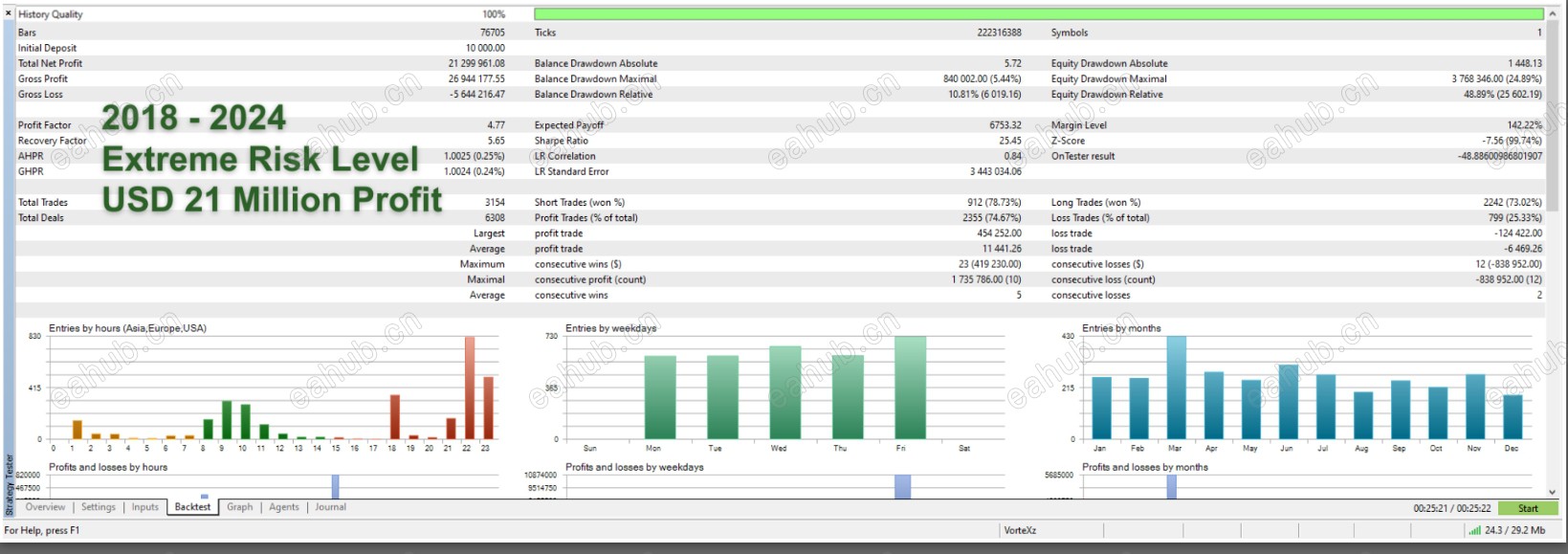Click the Recovery Factor label
Screen dimensions: 1568x554
52,141
